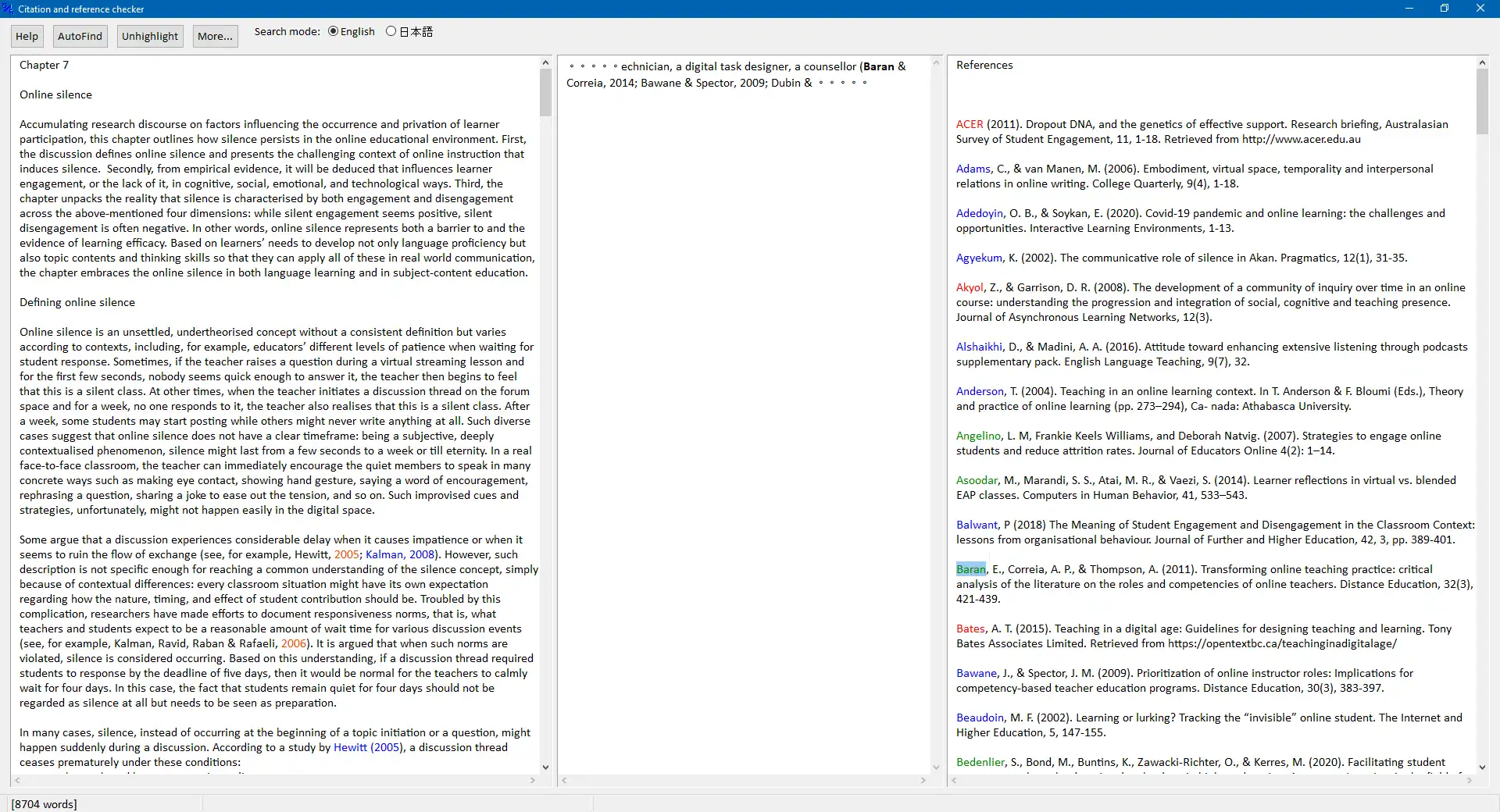Click chapter pane scroll-left arrow

point(17,780)
